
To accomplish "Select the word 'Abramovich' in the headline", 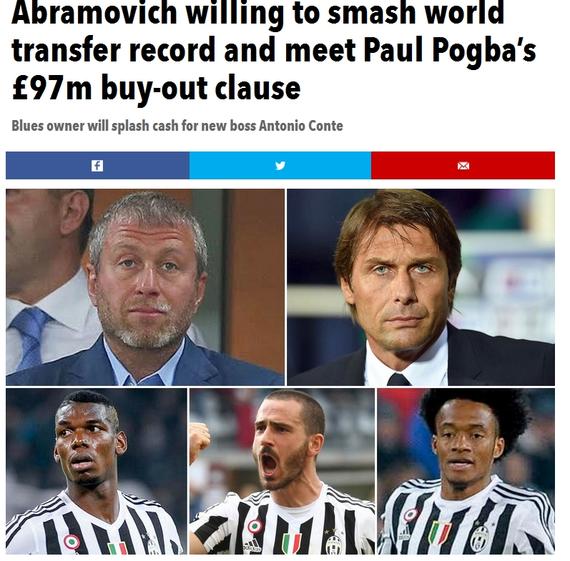I will (94, 12).
